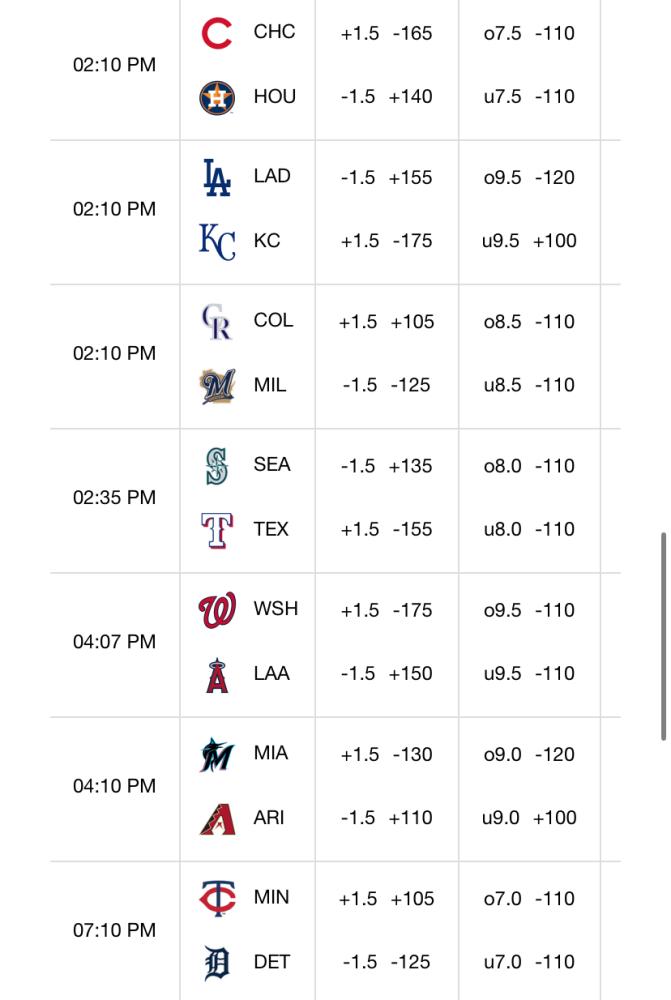Viewport: 671px width, 1000px height.
Task: Choose over 8.0 -110 in SEA game
Action: point(529,466)
